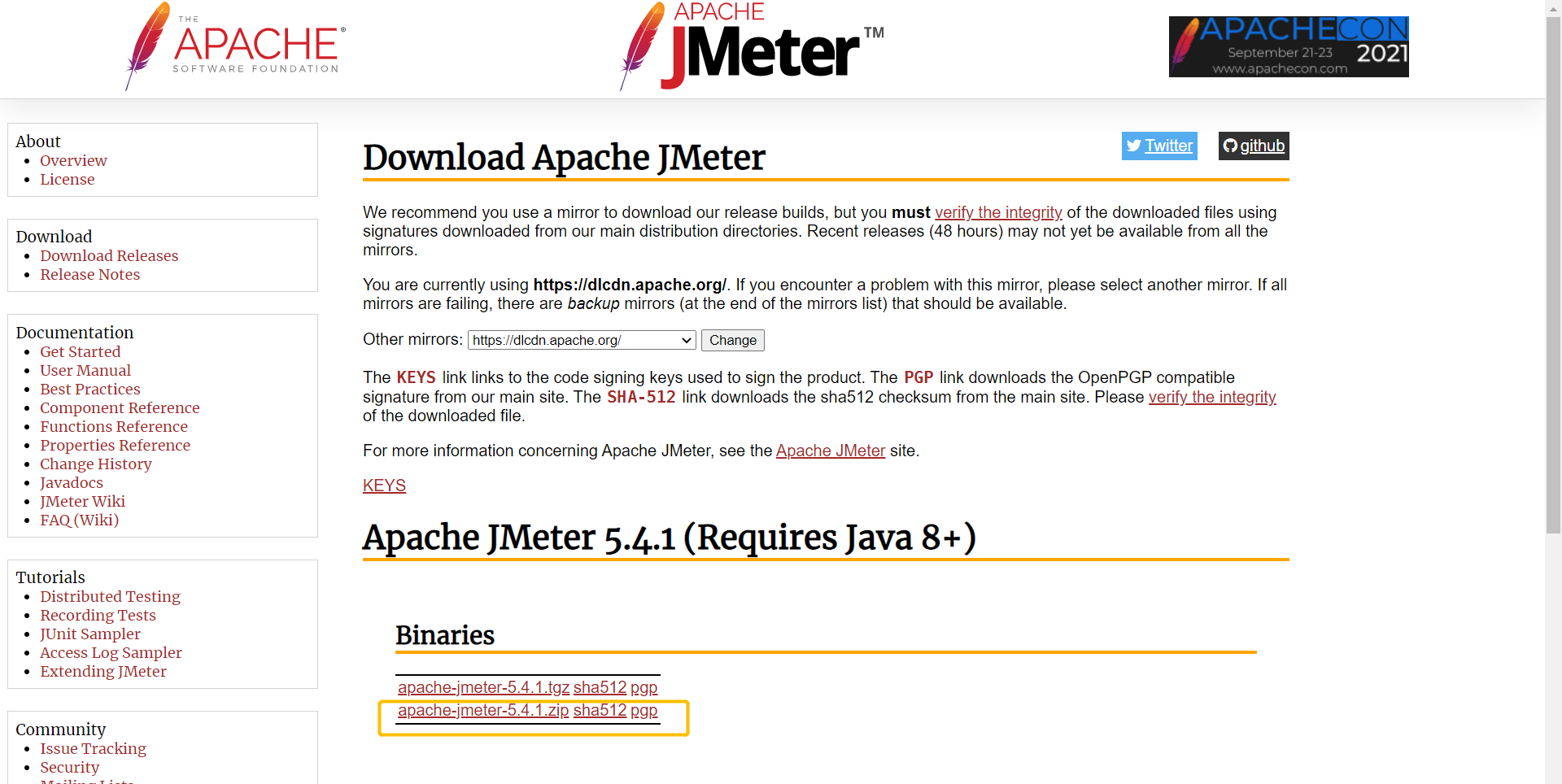This screenshot has width=1562, height=784.
Task: Open the Security link in Community
Action: (70, 767)
